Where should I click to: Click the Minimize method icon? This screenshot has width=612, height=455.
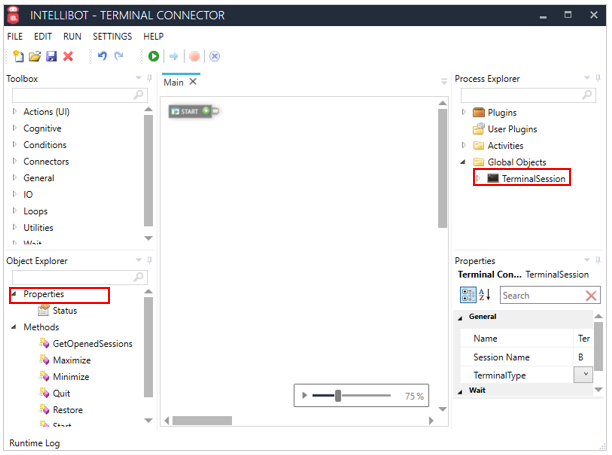[x=44, y=376]
